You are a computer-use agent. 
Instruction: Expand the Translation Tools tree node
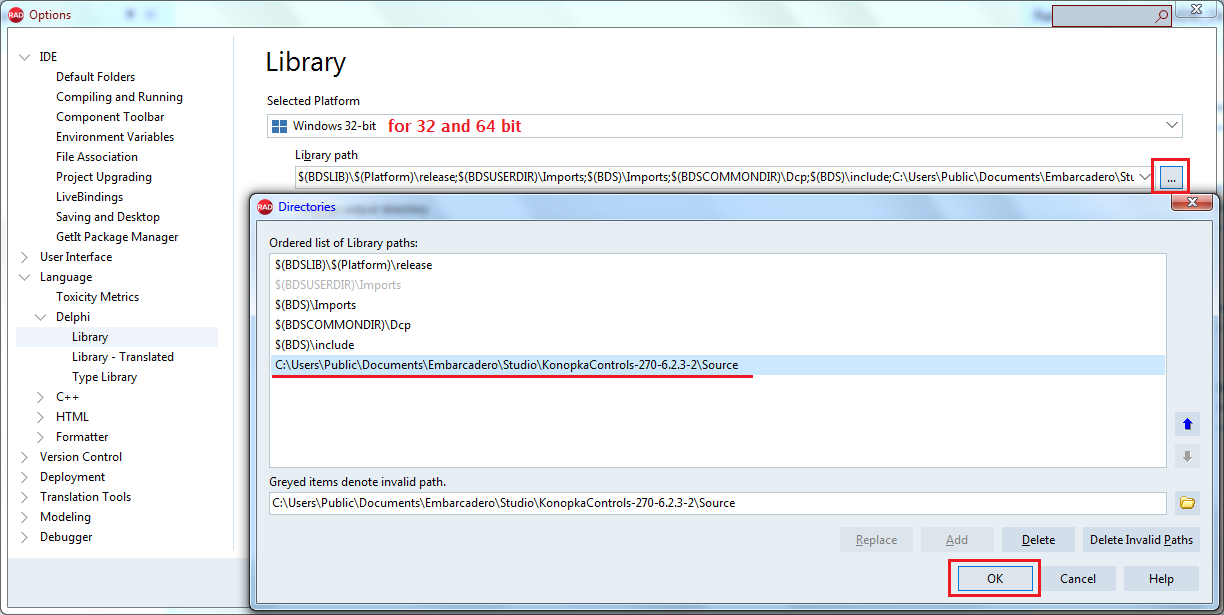pos(25,497)
